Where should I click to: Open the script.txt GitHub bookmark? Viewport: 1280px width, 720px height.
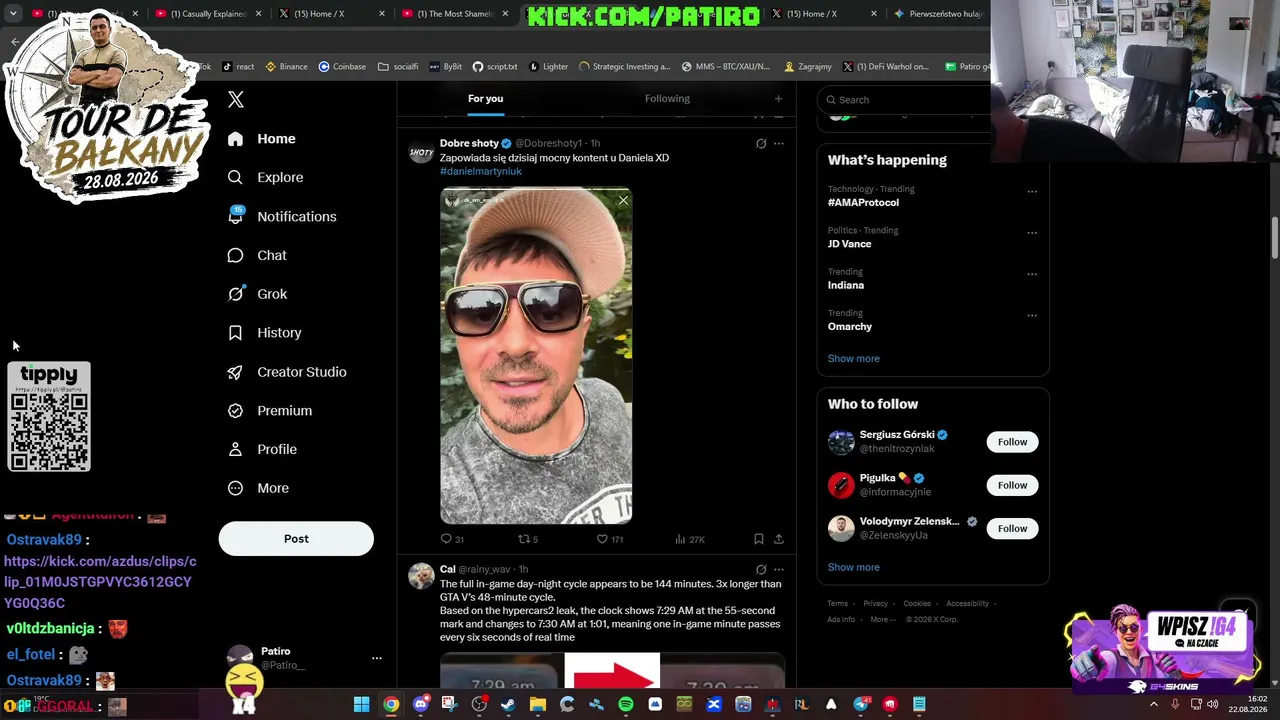495,67
